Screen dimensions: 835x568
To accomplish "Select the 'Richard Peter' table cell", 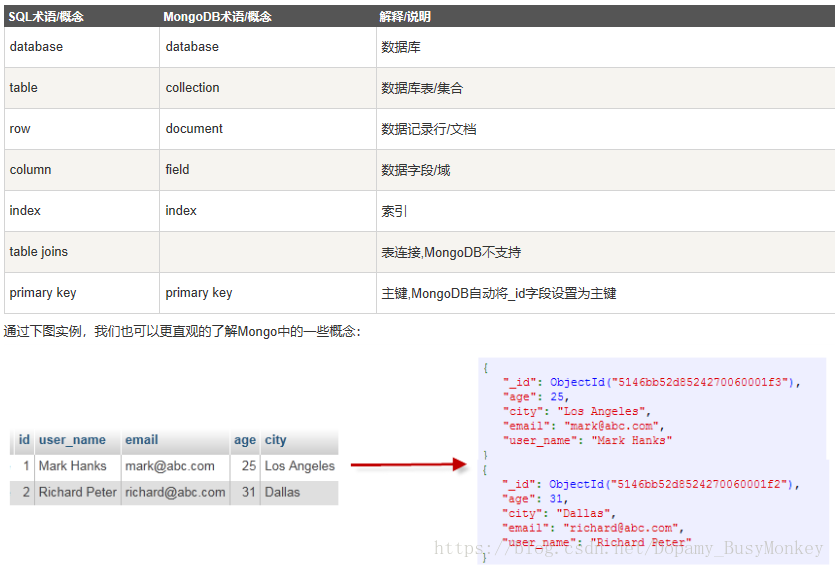I will click(78, 492).
